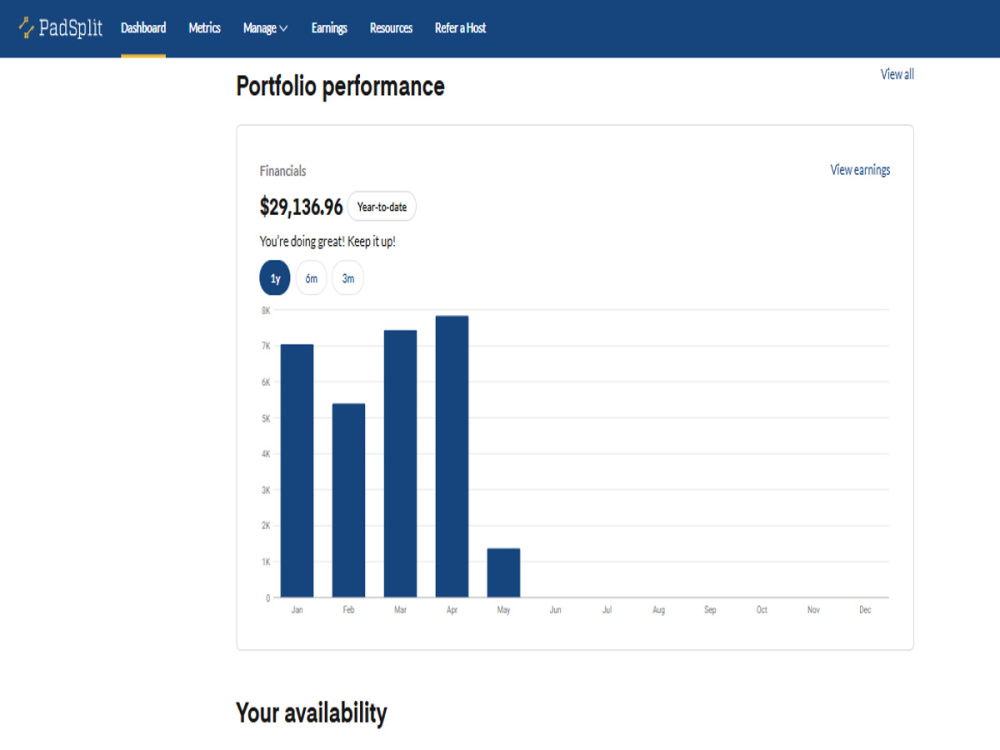1000x750 pixels.
Task: Click the Mar bar in chart
Action: tap(401, 464)
